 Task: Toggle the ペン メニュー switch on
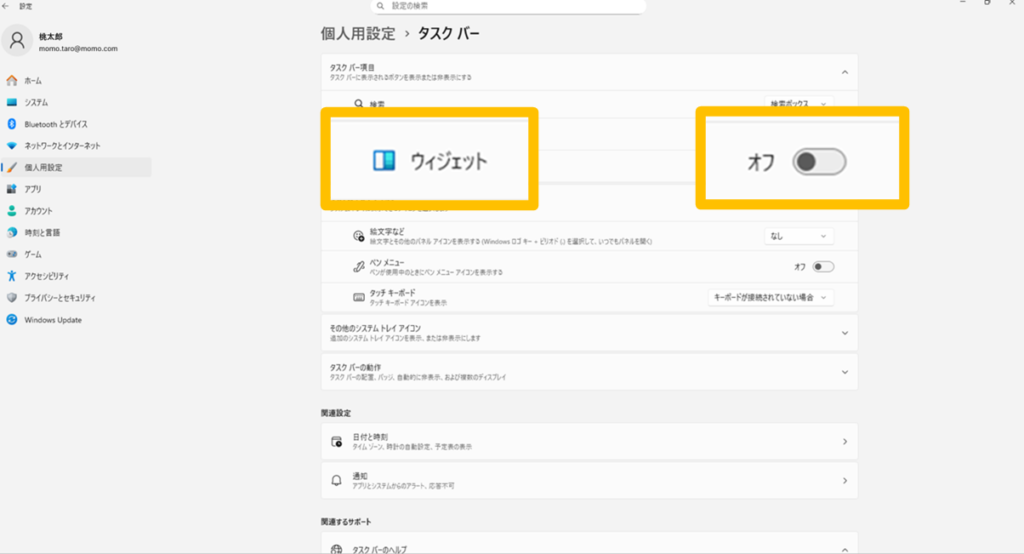[823, 267]
